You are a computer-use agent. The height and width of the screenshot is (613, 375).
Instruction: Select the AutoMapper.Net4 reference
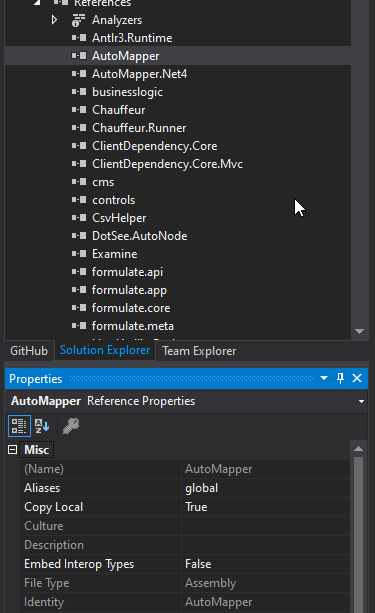140,74
